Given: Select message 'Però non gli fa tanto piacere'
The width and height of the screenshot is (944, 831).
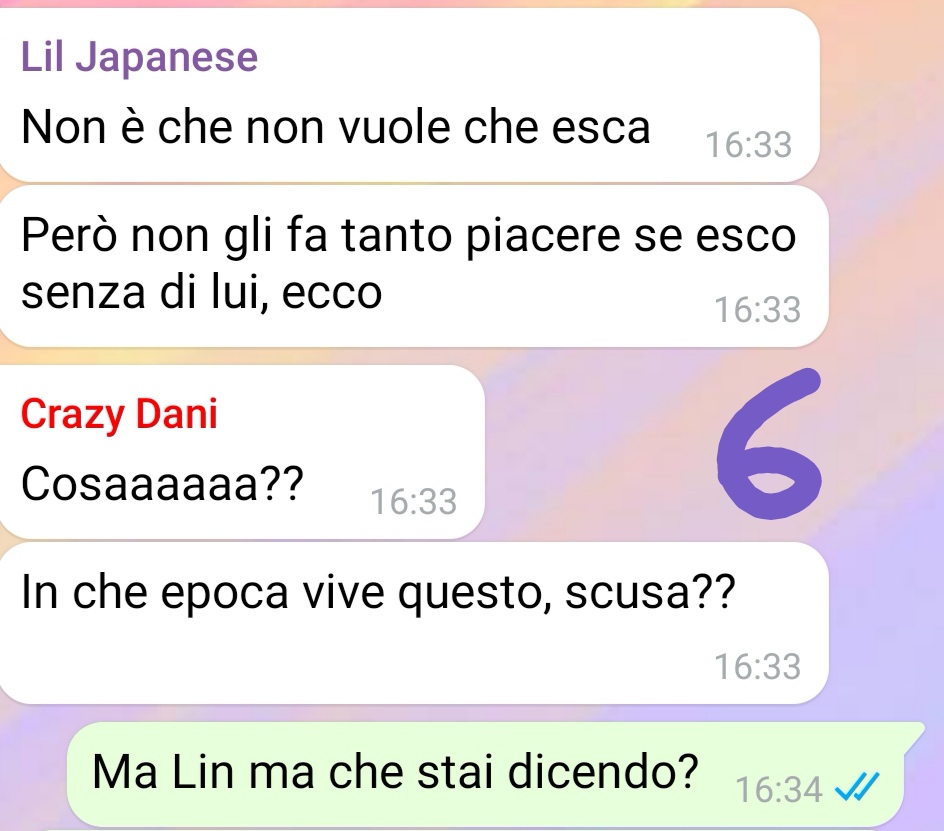Looking at the screenshot, I should [414, 266].
